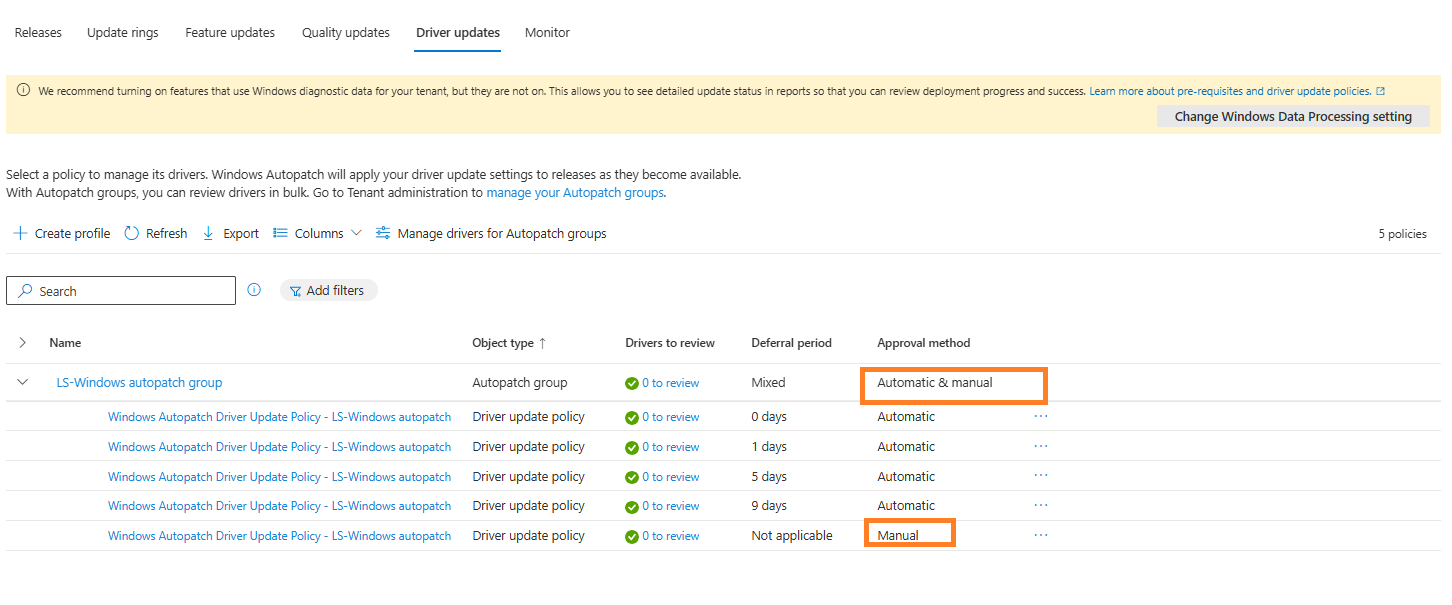Click 0 to review in 9 days row
The width and height of the screenshot is (1452, 605).
(x=670, y=506)
